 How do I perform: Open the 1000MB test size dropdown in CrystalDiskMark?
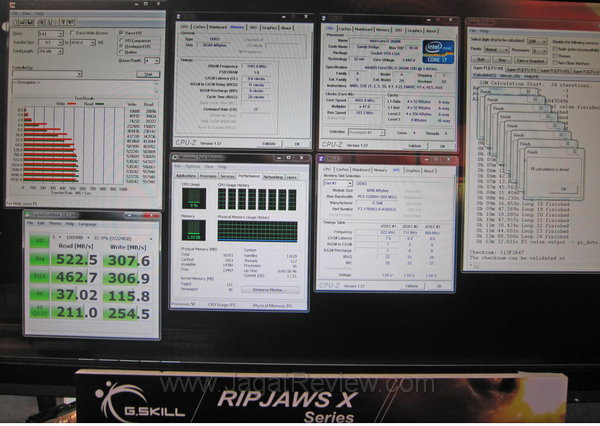point(76,238)
